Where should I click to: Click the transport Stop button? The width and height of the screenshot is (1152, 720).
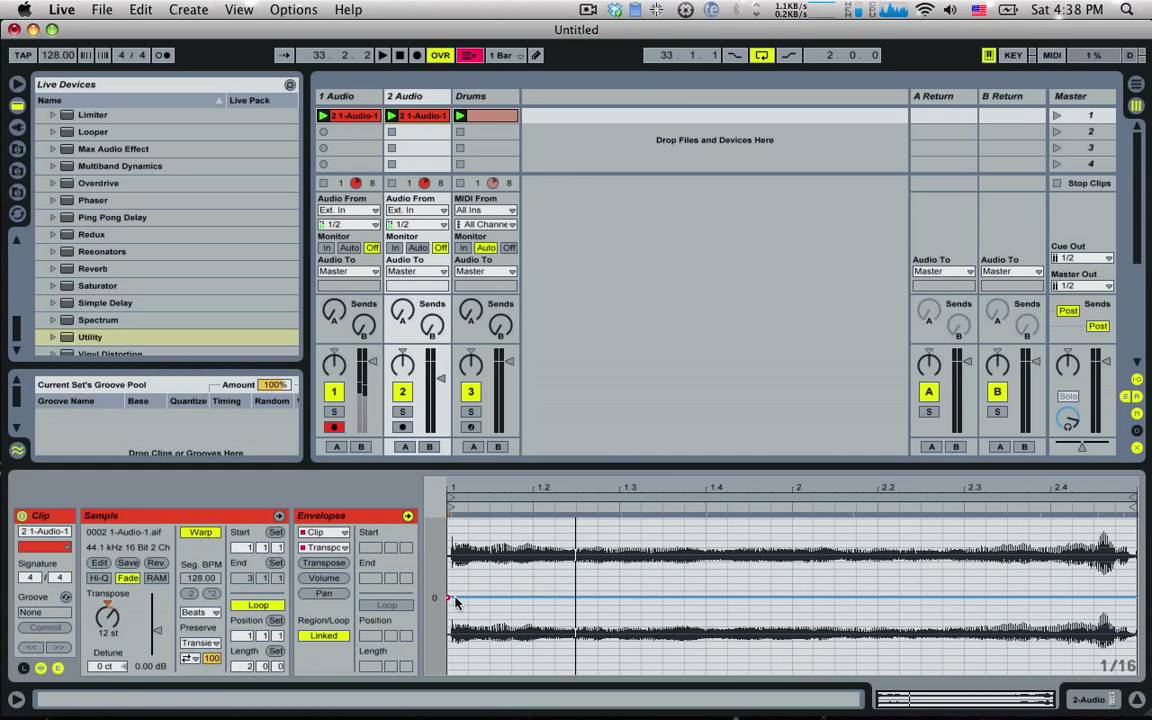tap(400, 55)
